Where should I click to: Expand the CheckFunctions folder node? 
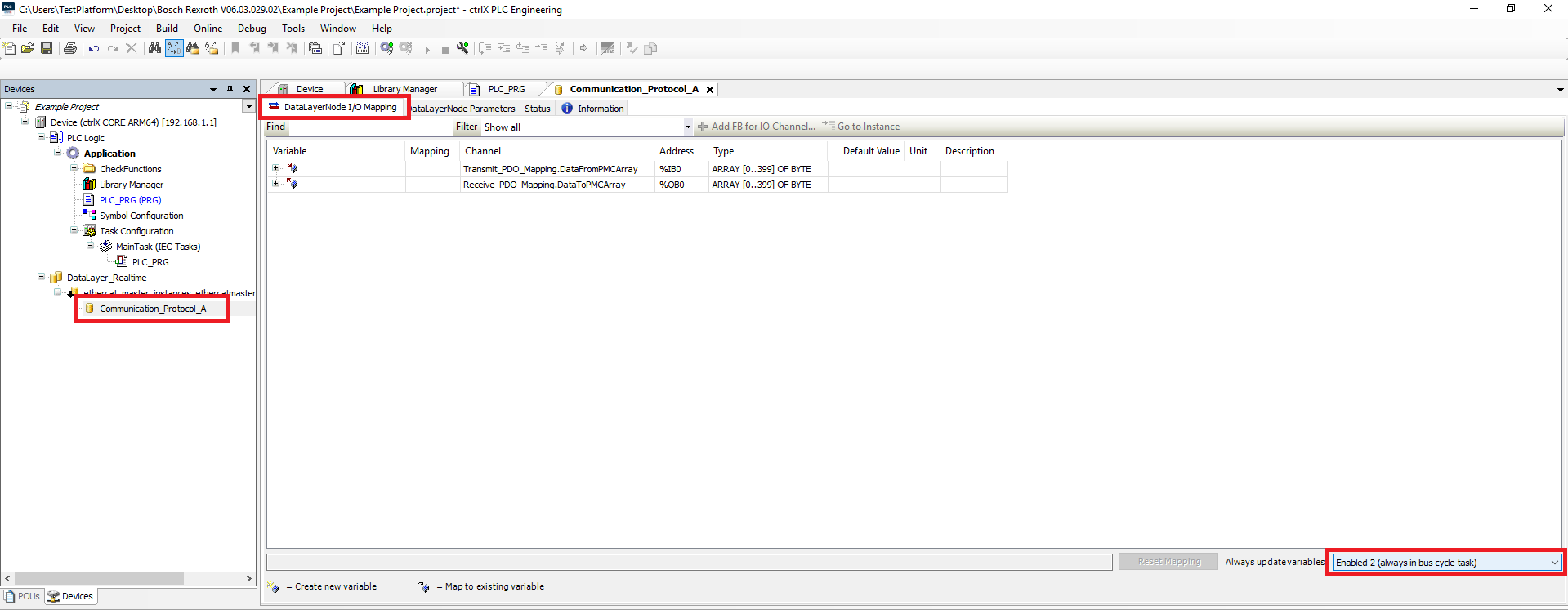[74, 169]
